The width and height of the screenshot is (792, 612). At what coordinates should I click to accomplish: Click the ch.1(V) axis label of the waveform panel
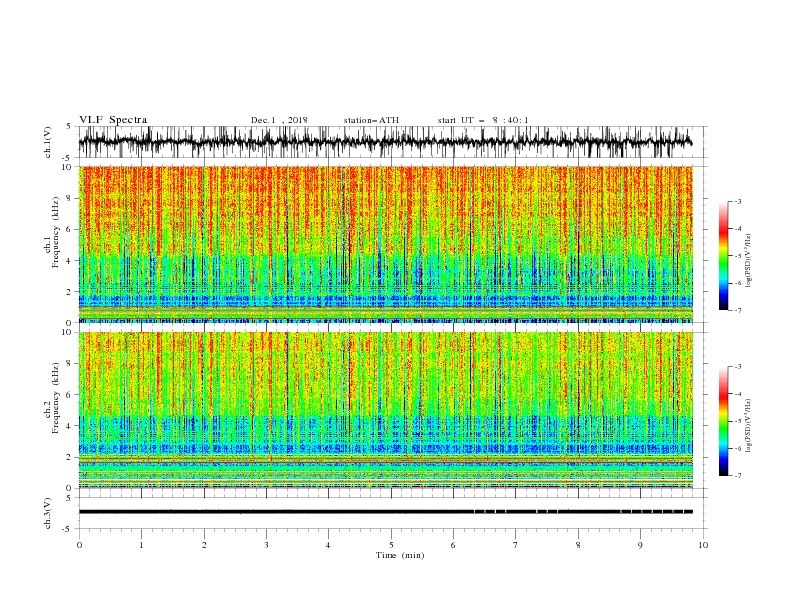[48, 142]
